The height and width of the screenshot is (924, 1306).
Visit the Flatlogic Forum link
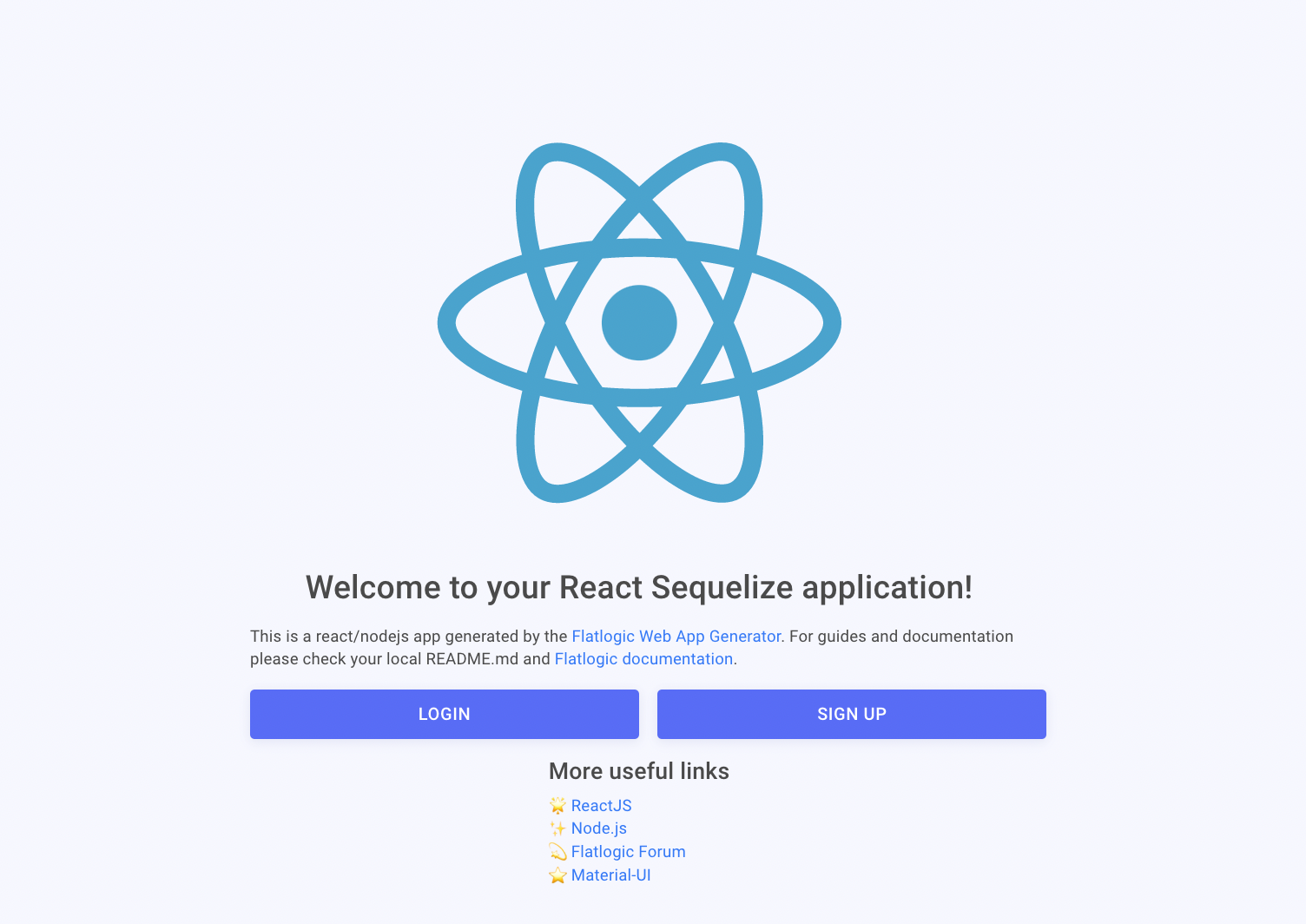628,852
